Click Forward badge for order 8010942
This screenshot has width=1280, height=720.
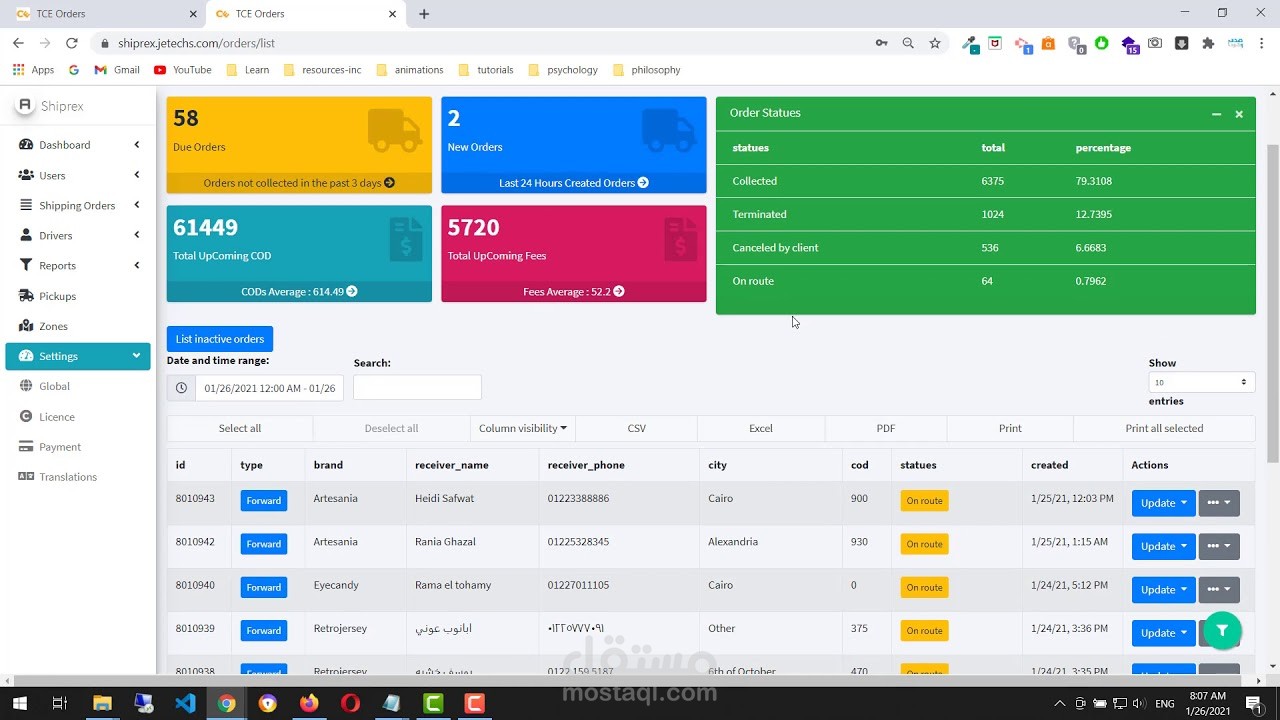point(264,544)
